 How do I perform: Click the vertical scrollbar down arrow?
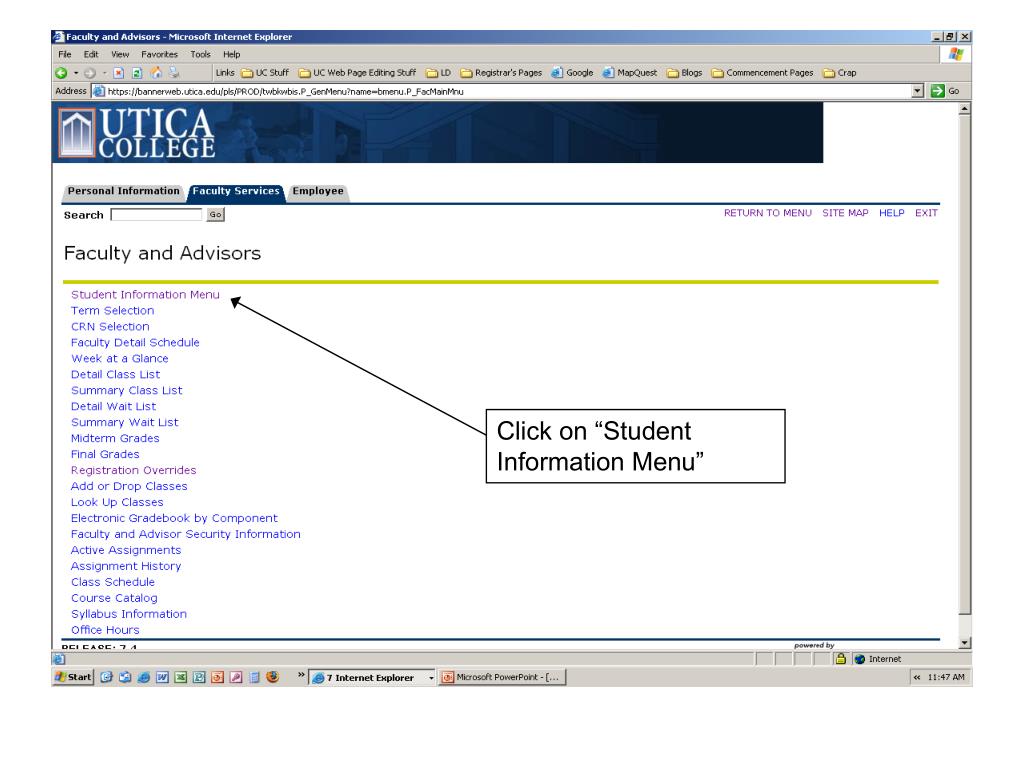tap(965, 643)
